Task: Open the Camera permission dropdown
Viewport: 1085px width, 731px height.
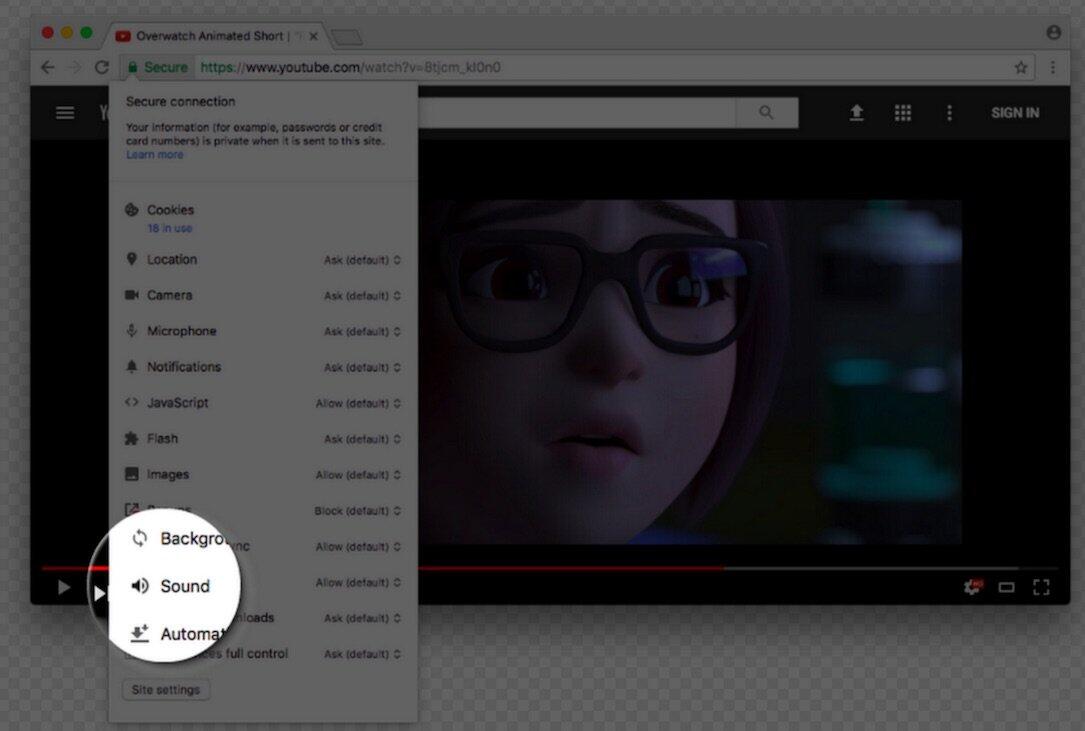Action: click(x=362, y=296)
